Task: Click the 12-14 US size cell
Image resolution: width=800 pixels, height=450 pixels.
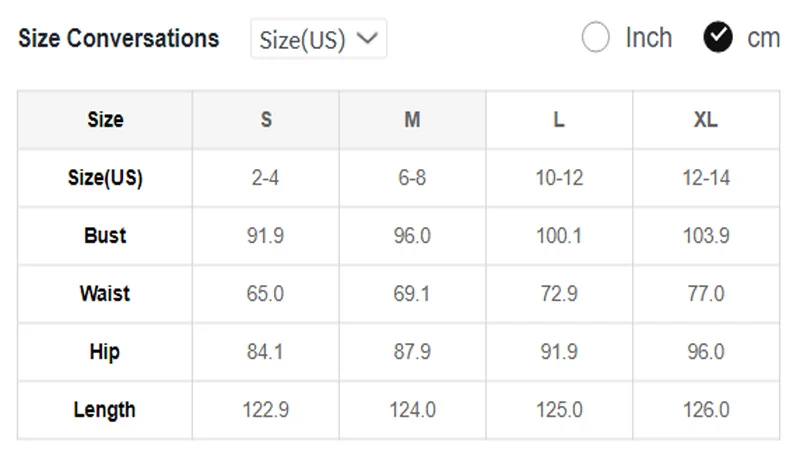Action: 706,178
